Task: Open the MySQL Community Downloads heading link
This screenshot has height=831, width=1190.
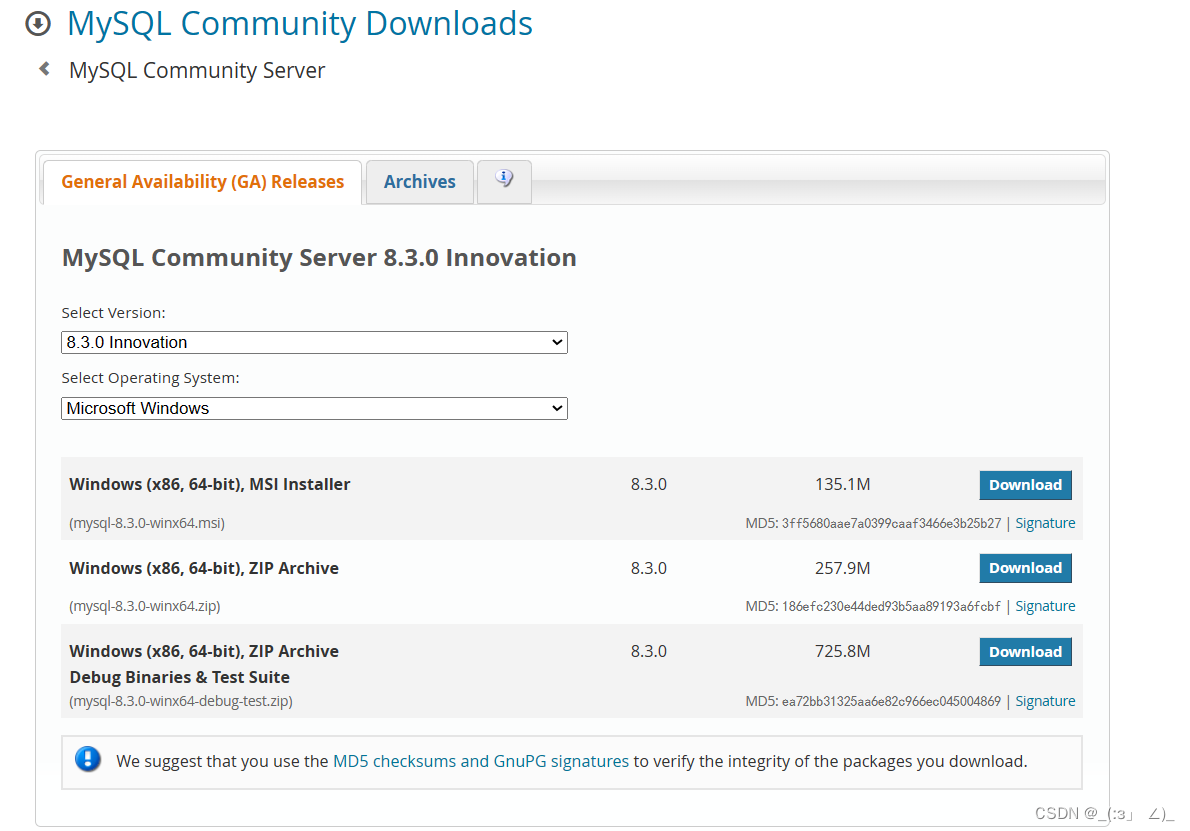Action: pyautogui.click(x=300, y=24)
